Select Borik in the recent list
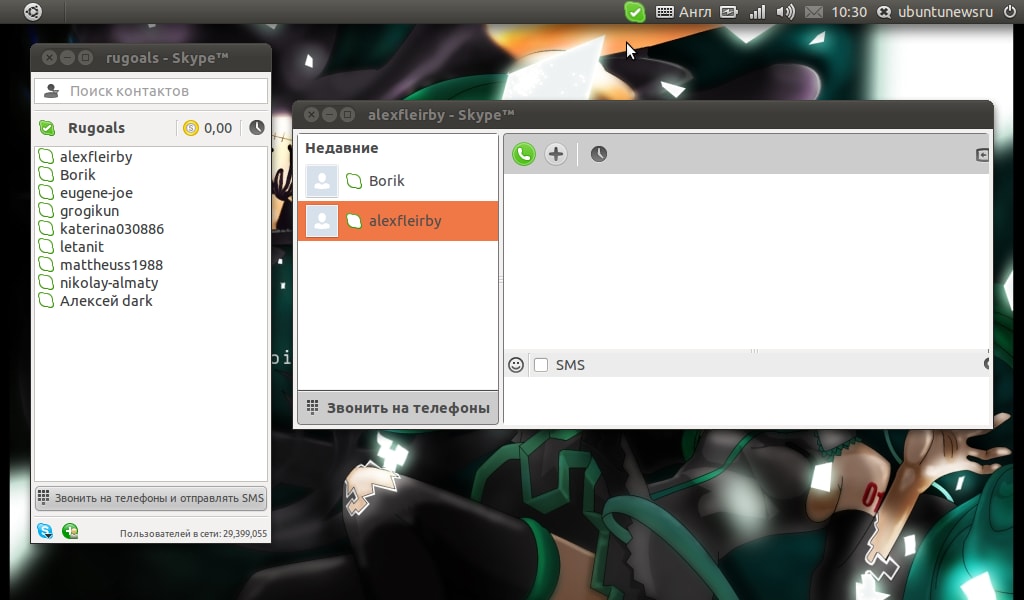1024x600 pixels. tap(398, 181)
